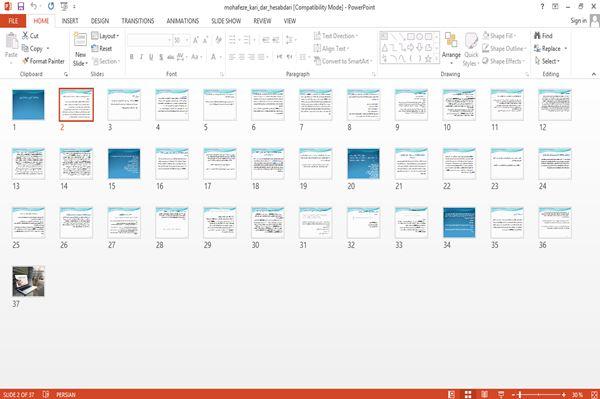Click Fit slide to window icon
Viewport: 600px width, 399px height.
click(x=594, y=394)
